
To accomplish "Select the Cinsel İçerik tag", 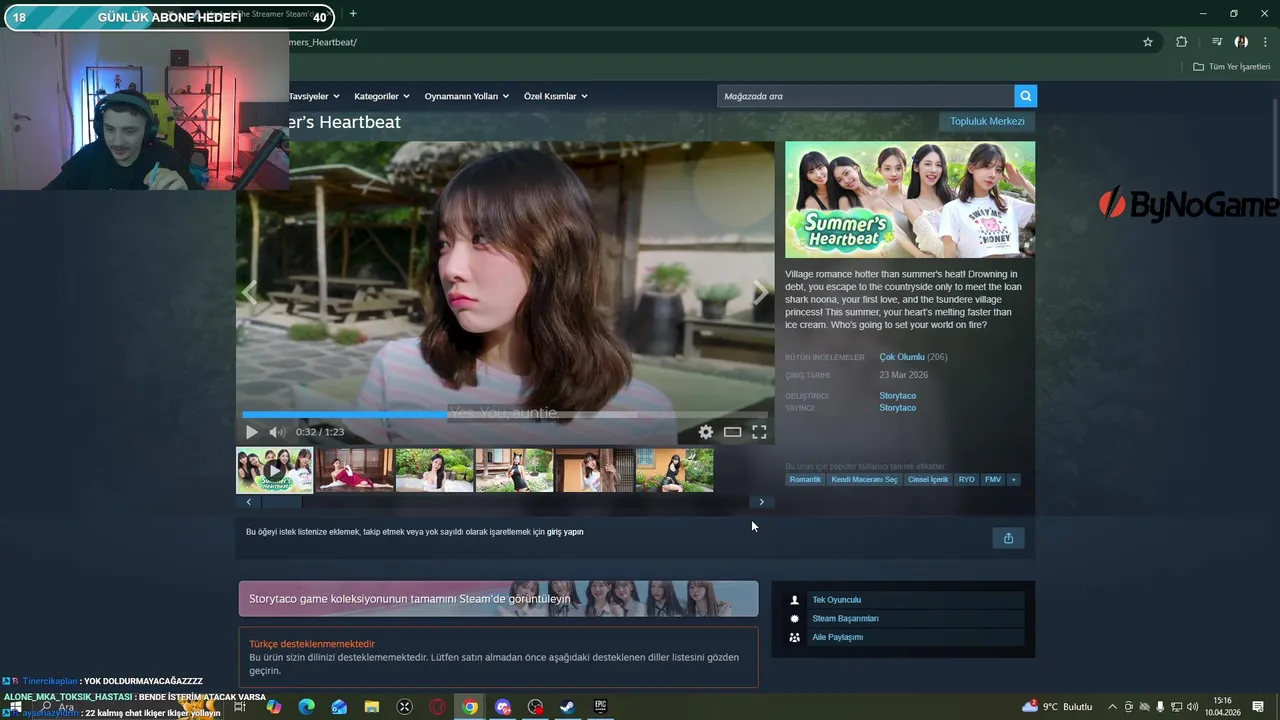I will 928,480.
